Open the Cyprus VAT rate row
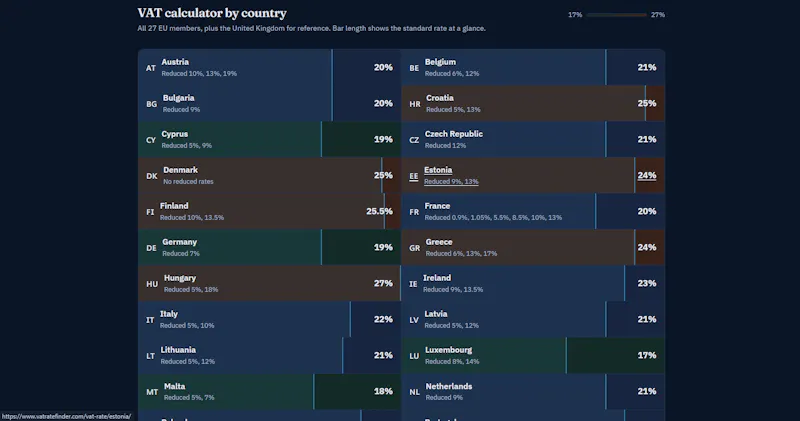The width and height of the screenshot is (800, 421). tap(269, 139)
